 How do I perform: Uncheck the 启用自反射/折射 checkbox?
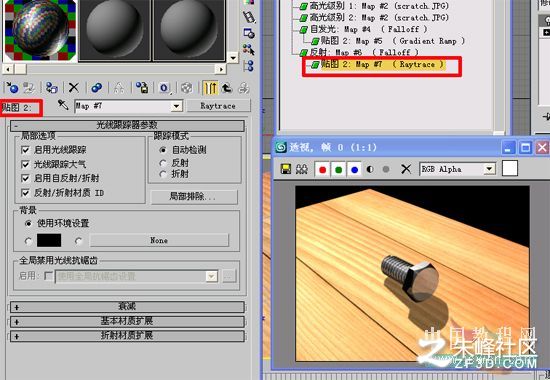25,178
